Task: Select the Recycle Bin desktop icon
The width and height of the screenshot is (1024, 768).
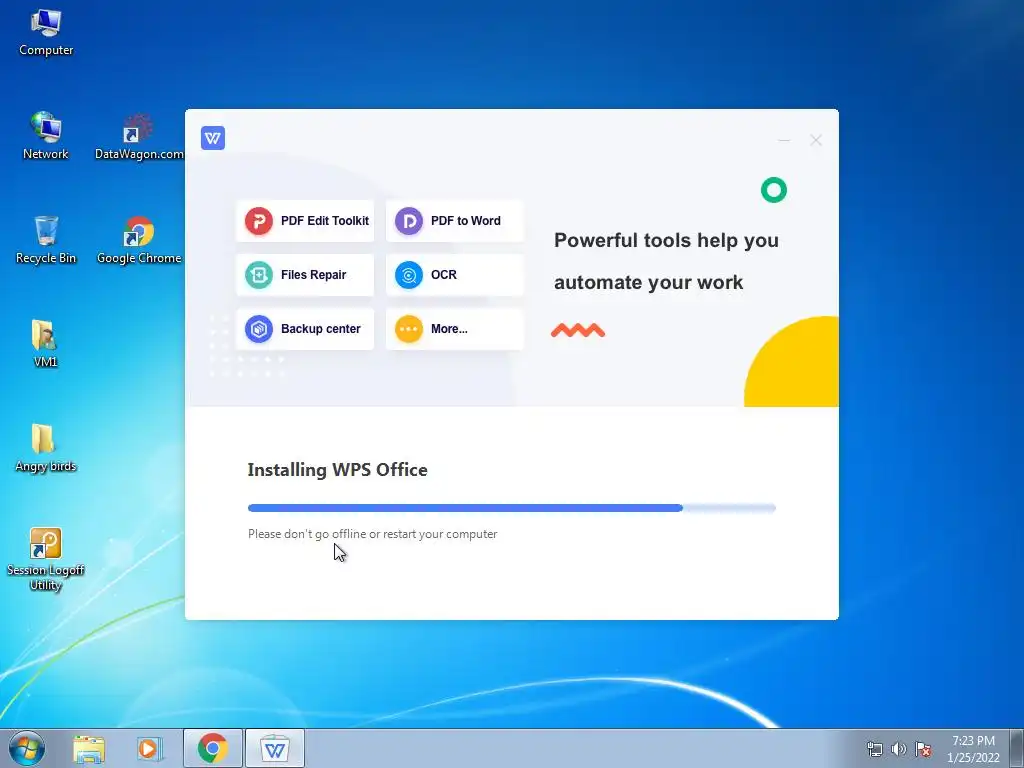Action: (46, 240)
